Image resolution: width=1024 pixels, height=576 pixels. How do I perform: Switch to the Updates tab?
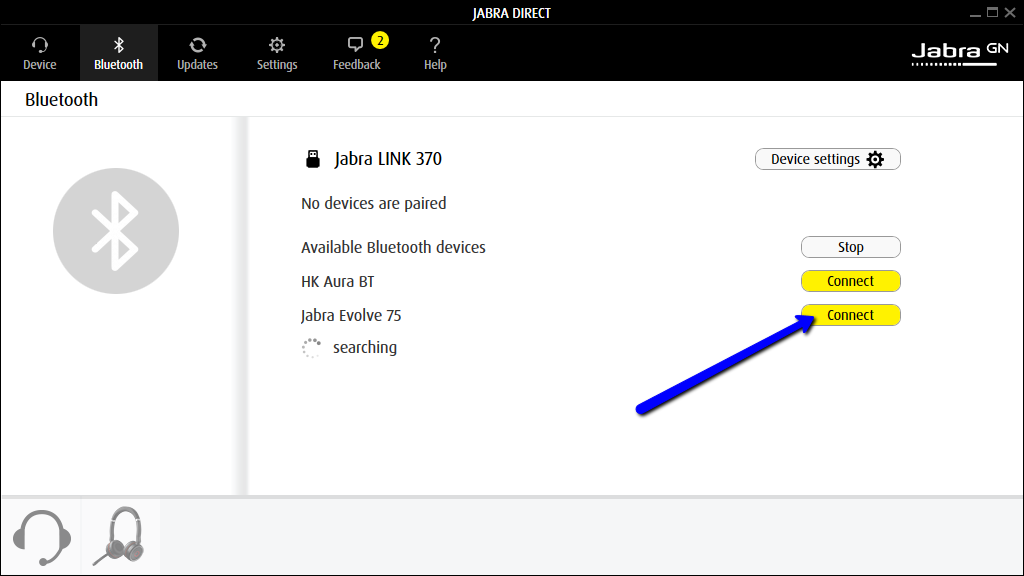197,53
